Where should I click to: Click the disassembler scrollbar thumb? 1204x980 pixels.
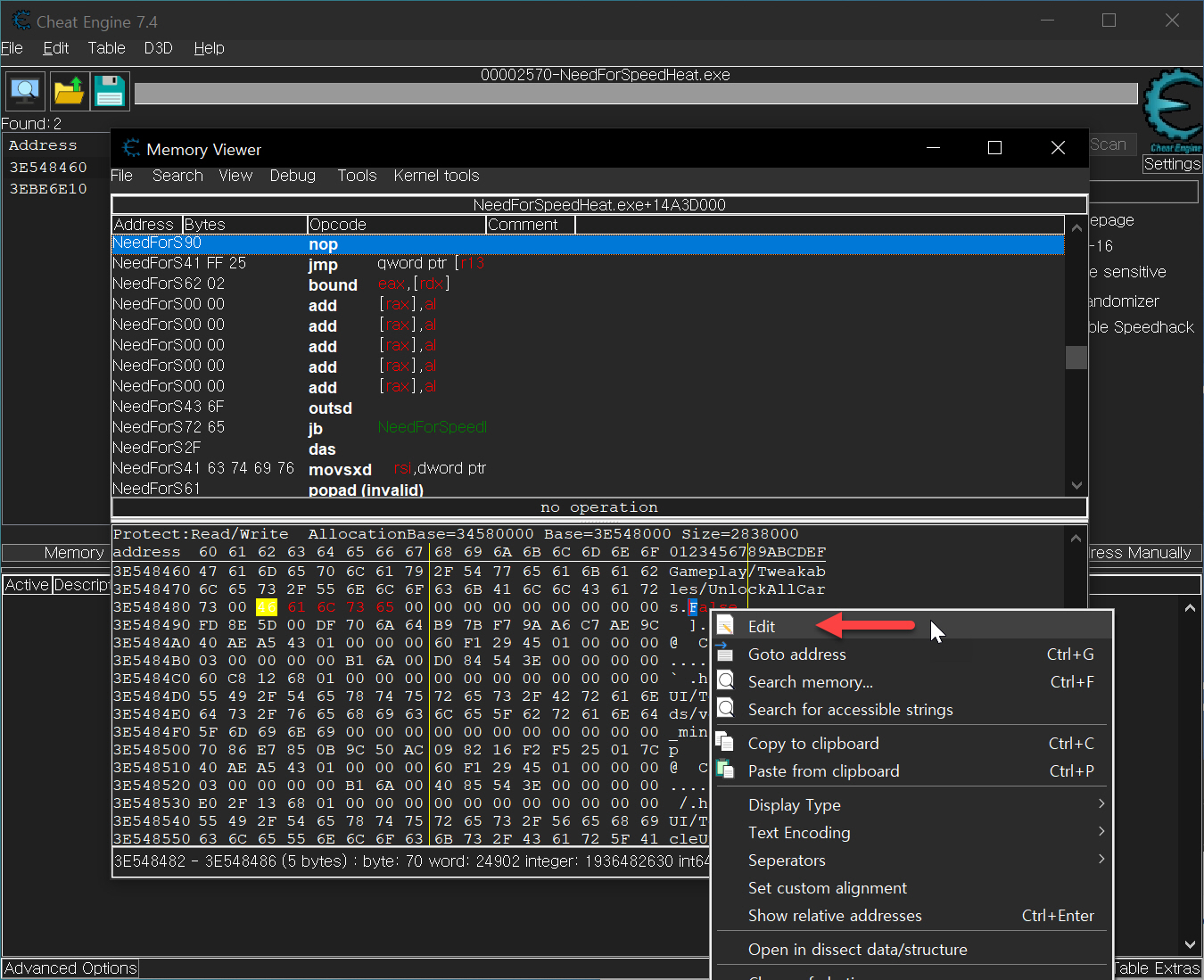click(1076, 357)
